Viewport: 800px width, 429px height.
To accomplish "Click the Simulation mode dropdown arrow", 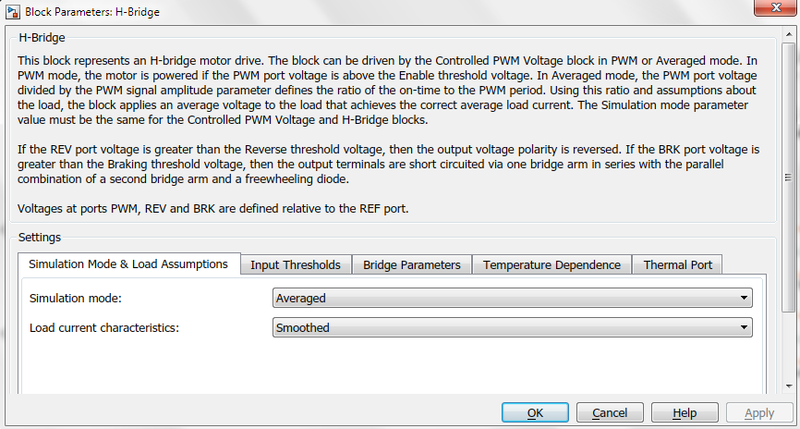I will 744,298.
